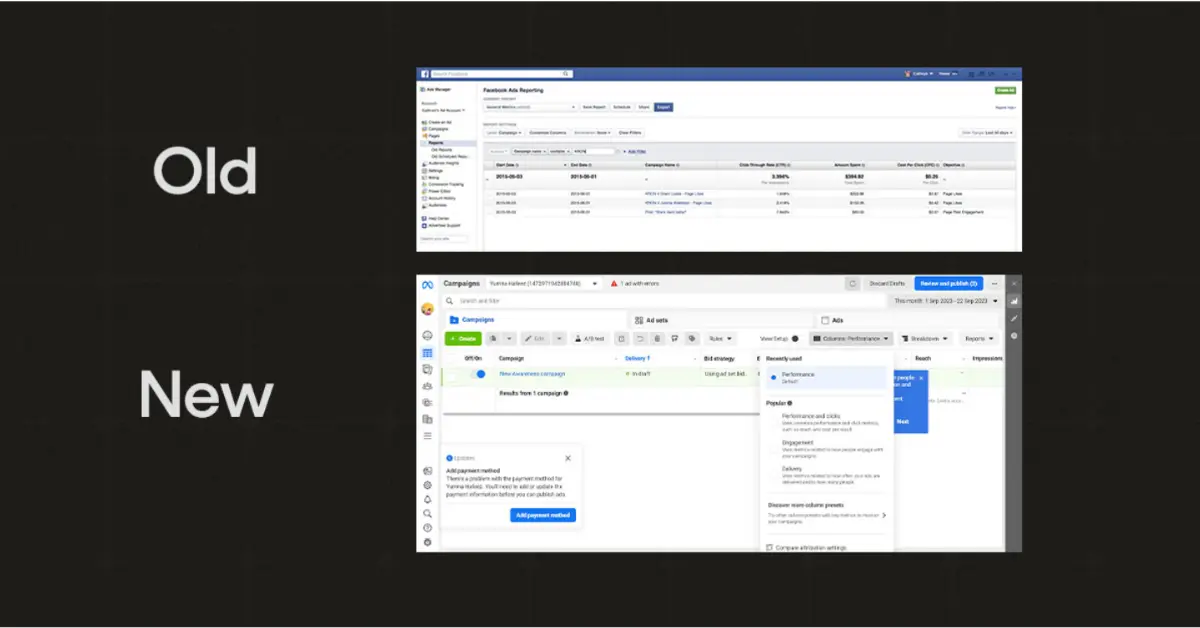The image size is (1200, 628).
Task: Open the notifications bell in new sidebar
Action: pos(427,499)
